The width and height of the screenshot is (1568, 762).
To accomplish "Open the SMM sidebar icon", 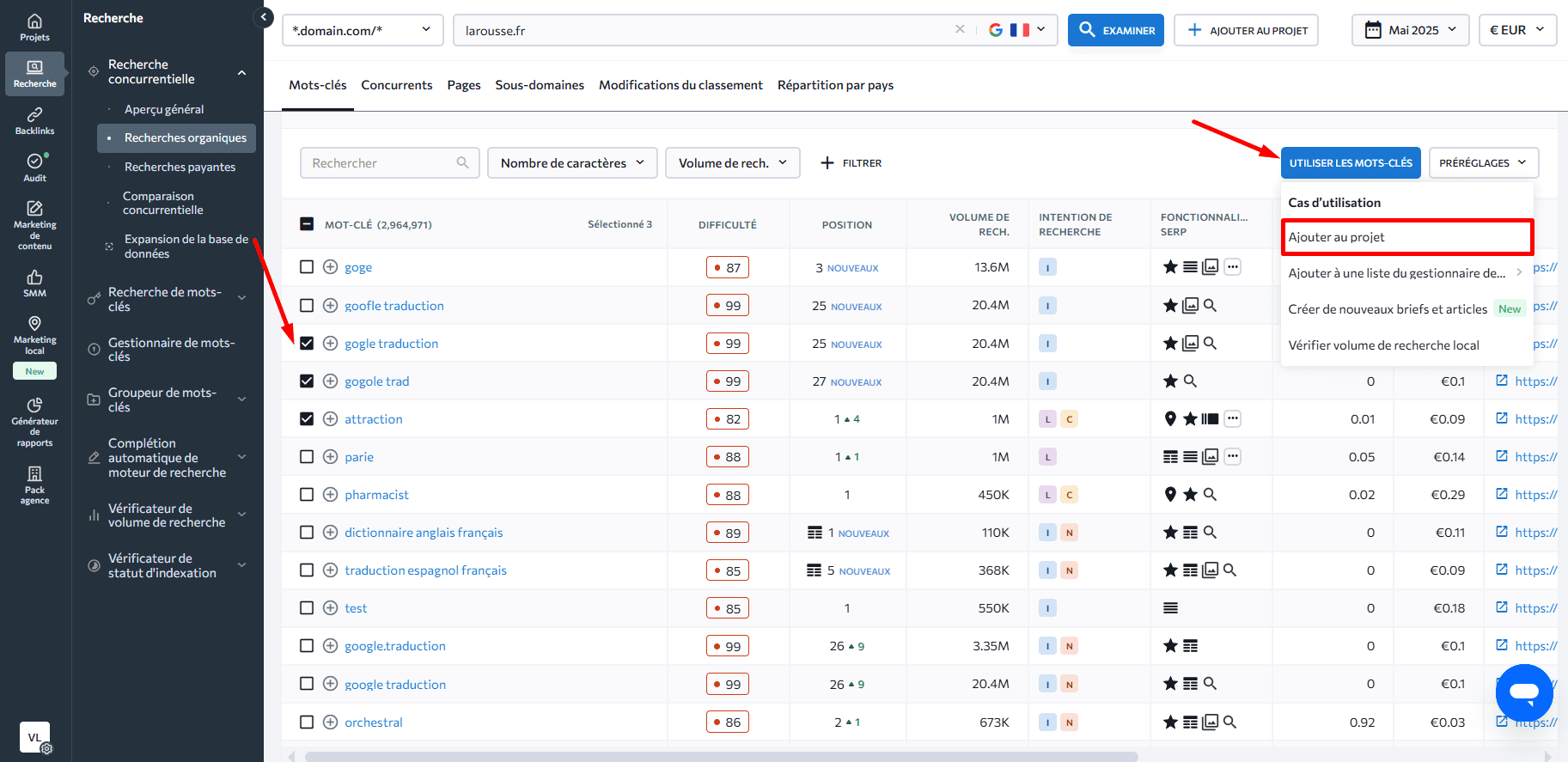I will point(34,283).
